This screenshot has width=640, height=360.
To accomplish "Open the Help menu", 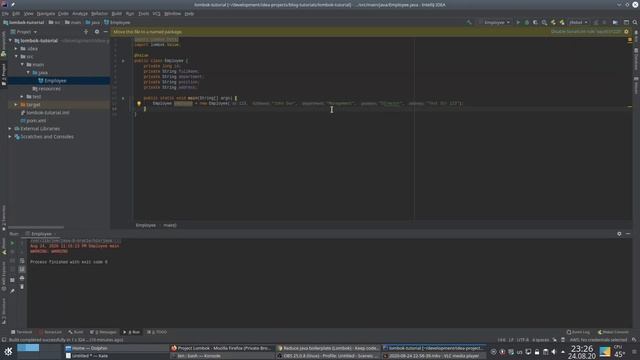I will tap(189, 13).
